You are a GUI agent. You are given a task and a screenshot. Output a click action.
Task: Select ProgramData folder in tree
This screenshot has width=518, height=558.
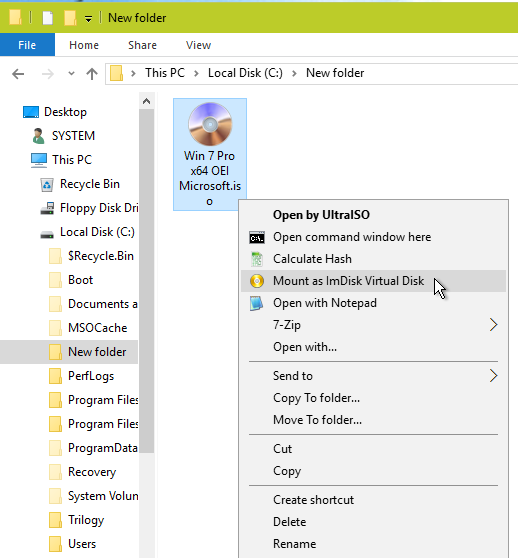coord(103,448)
